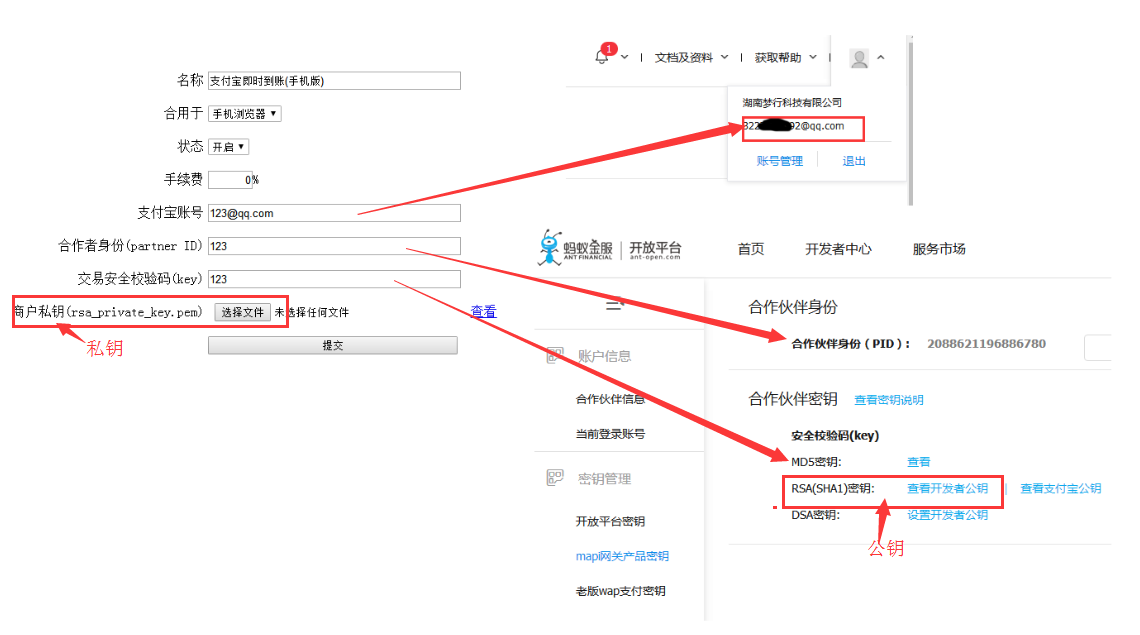Click 设置开发者公钥 link

coord(947,515)
